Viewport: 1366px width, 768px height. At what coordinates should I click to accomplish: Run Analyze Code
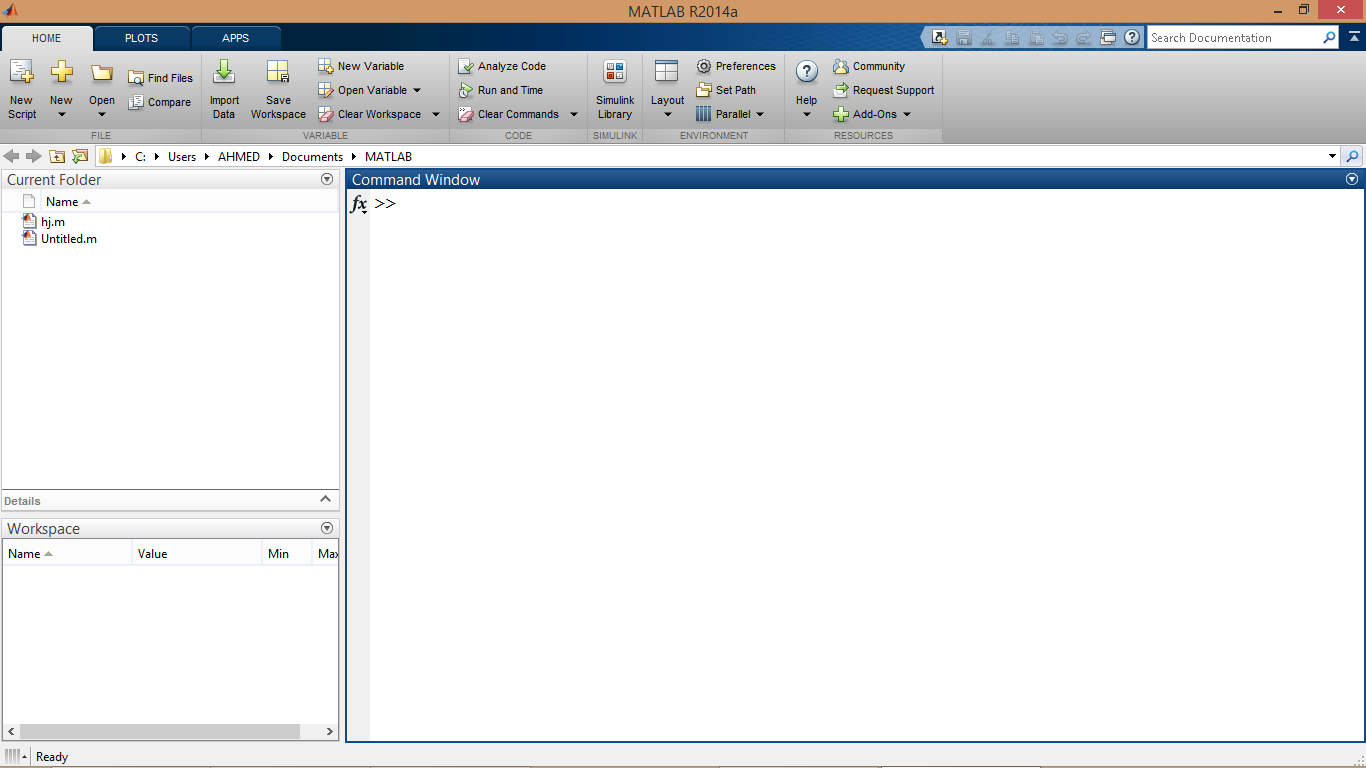click(x=502, y=66)
